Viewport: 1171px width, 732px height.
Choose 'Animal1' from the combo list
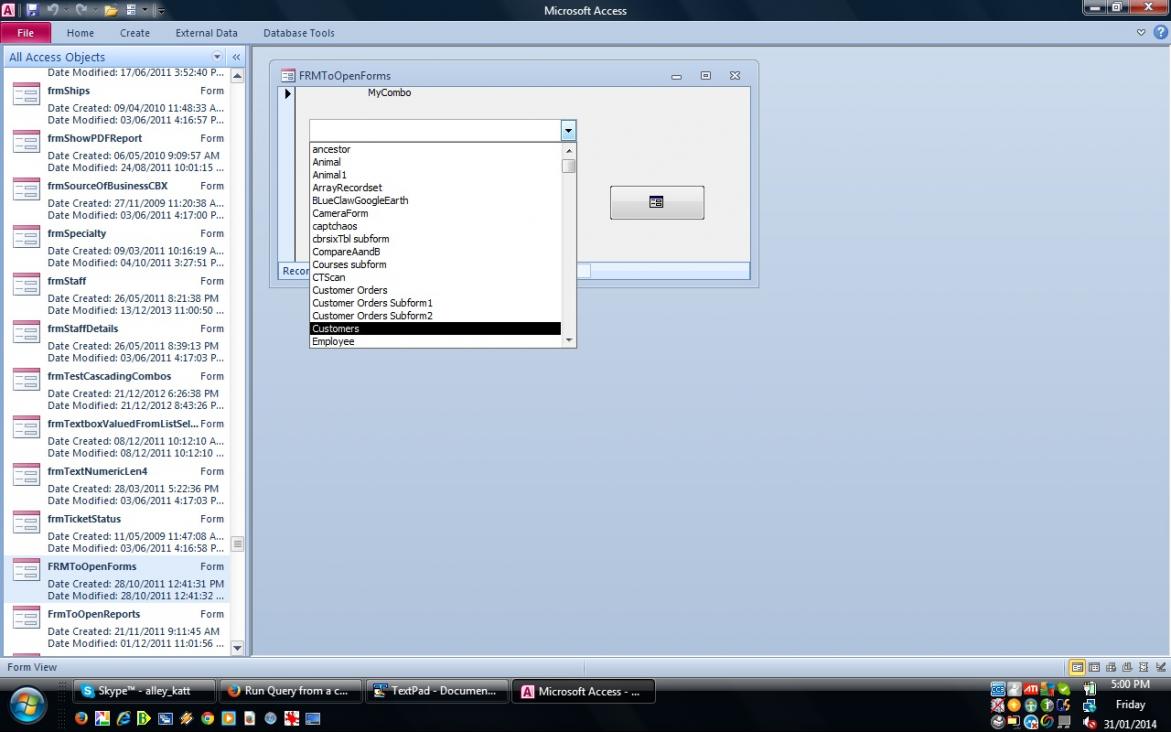(x=435, y=175)
